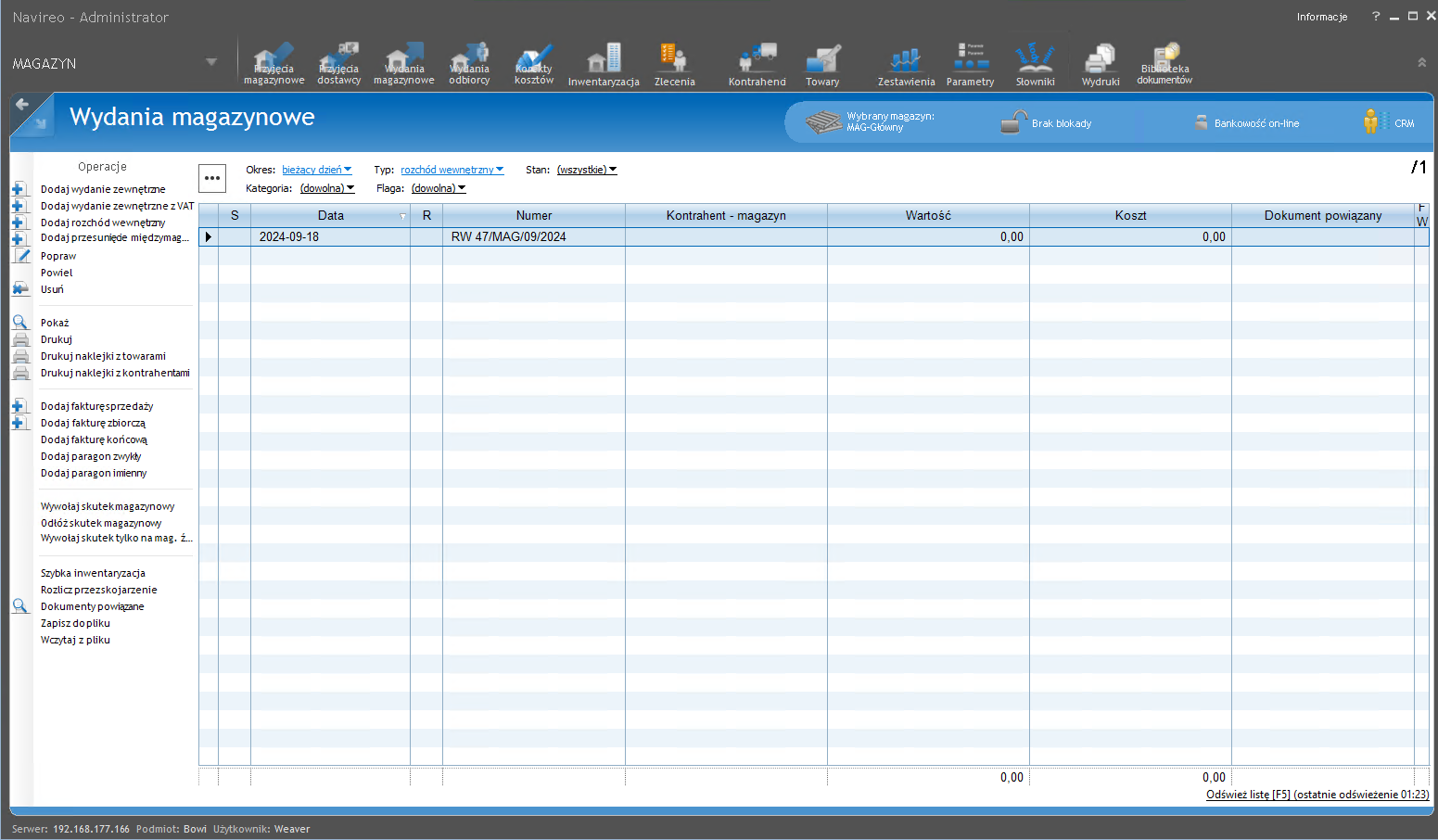Click the three-dots options button

(212, 178)
